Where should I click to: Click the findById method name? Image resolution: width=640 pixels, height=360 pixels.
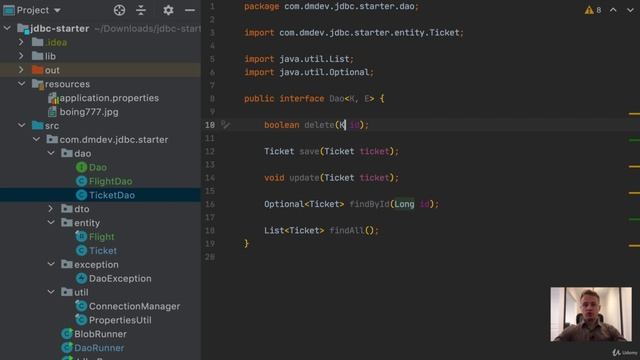[x=369, y=204]
